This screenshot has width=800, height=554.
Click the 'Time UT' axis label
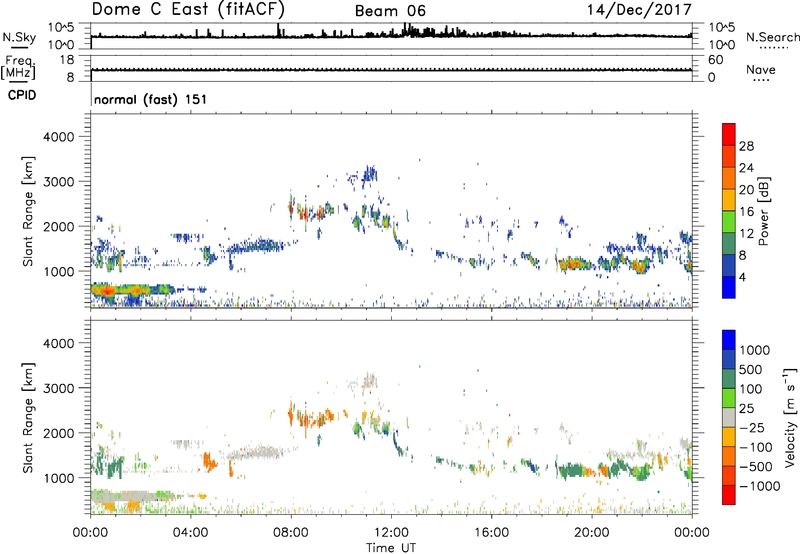tap(391, 548)
